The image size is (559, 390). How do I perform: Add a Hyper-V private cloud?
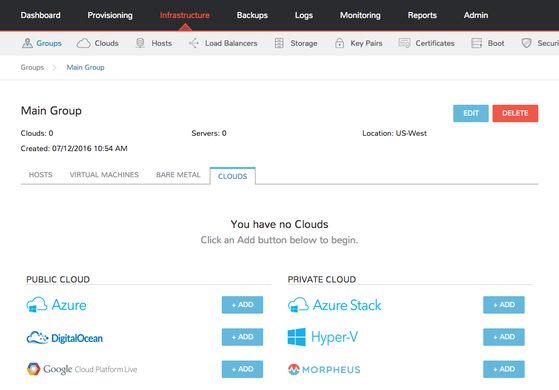point(504,337)
